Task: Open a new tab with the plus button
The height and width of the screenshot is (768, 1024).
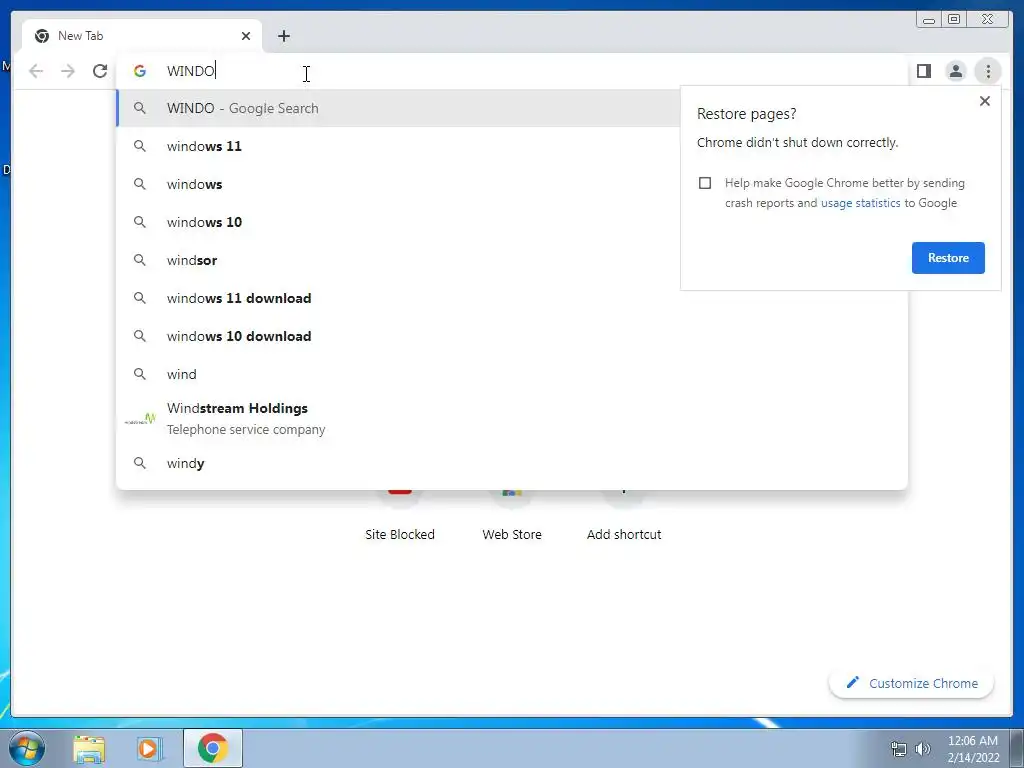Action: [283, 36]
